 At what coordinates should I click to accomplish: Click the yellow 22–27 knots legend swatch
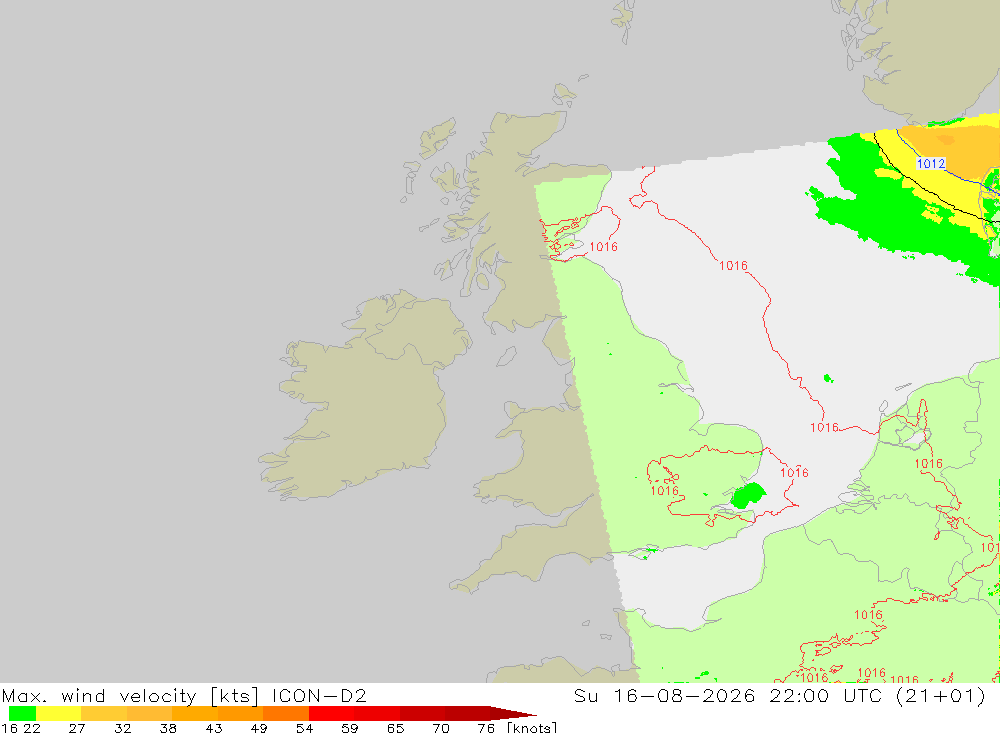(x=59, y=713)
